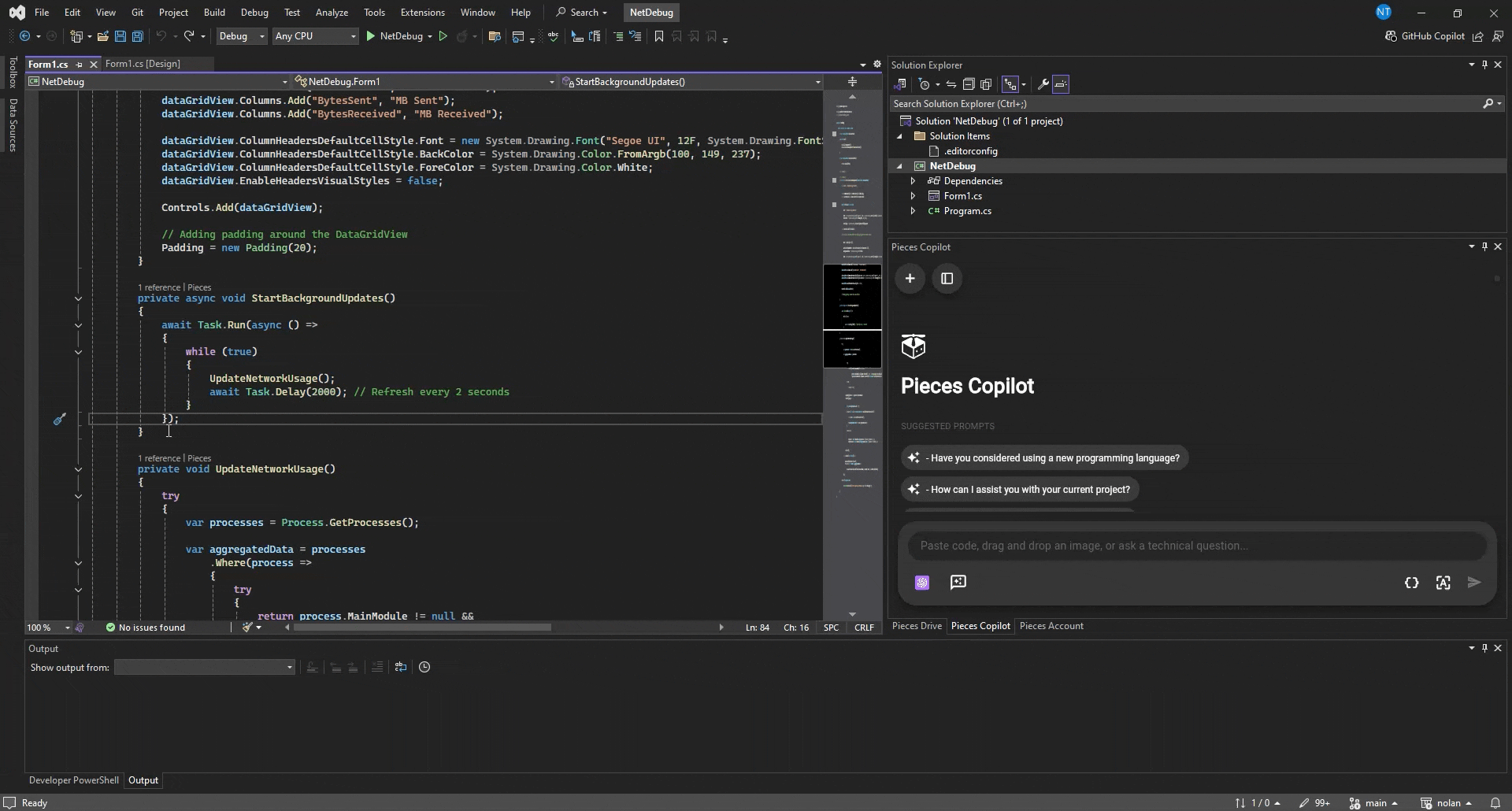Viewport: 1512px width, 811px height.
Task: Click the split editor plus icon
Action: (x=852, y=82)
